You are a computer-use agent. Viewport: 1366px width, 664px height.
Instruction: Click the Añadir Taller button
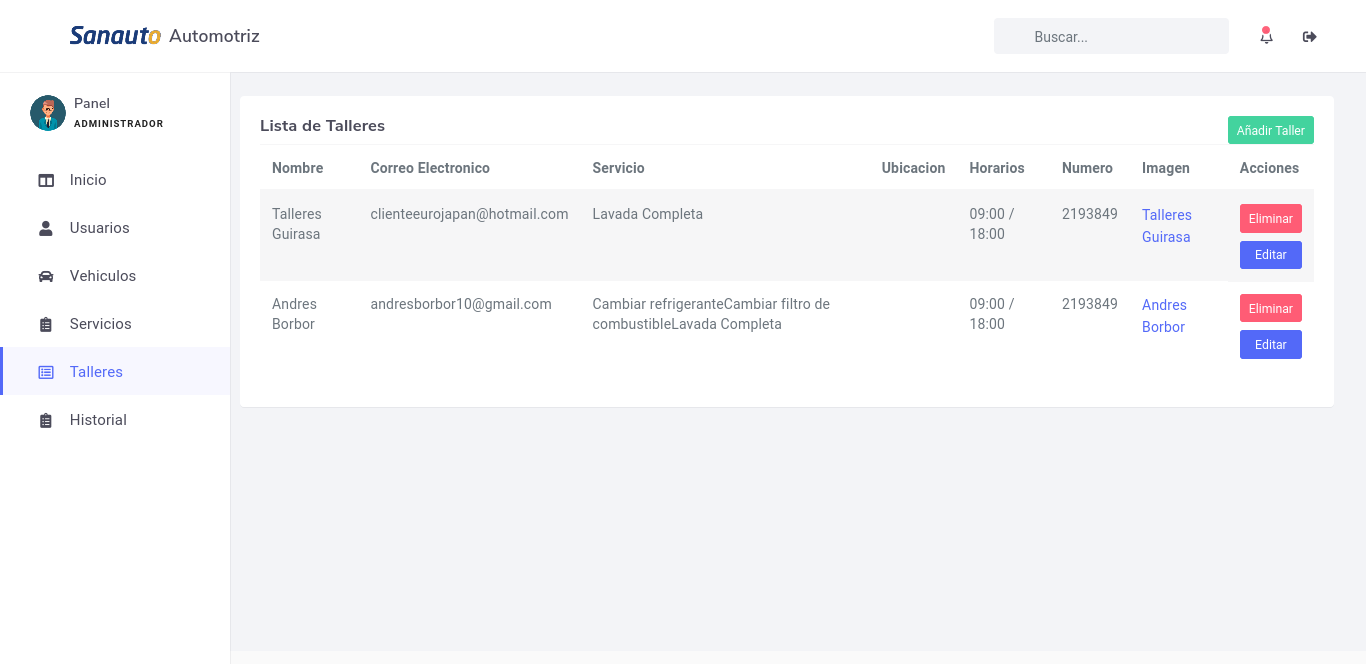tap(1270, 130)
